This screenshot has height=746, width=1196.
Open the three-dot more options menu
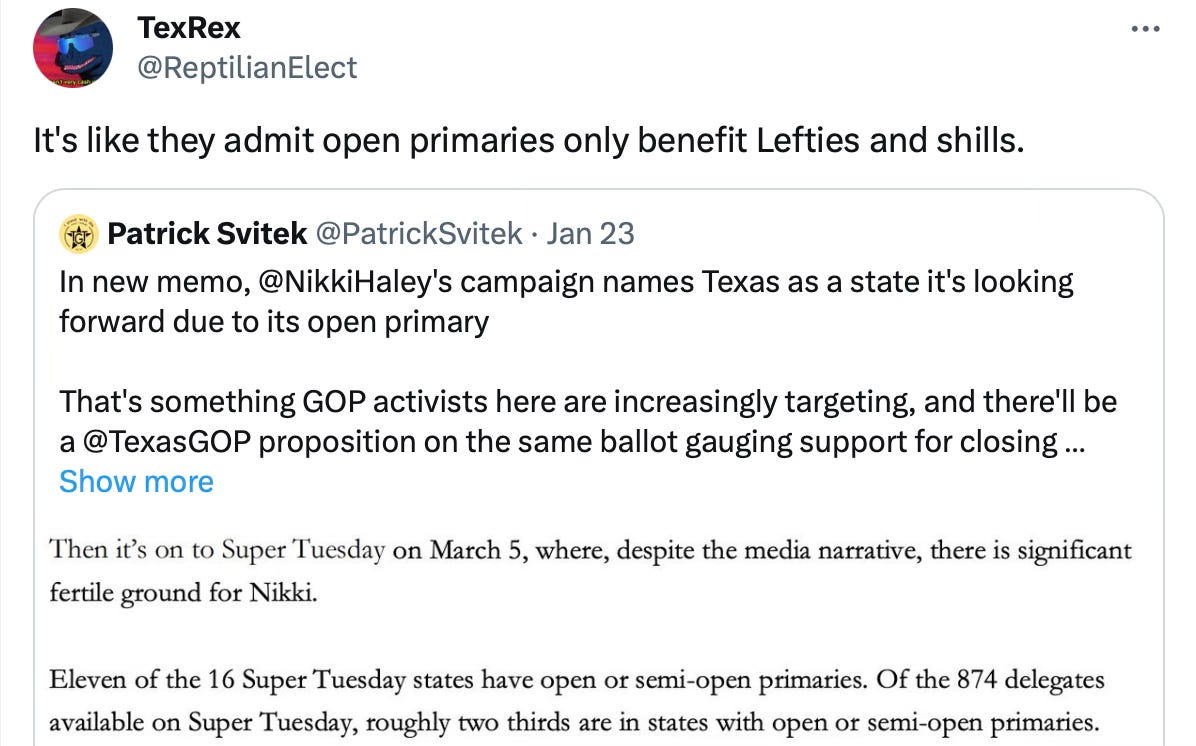tap(1145, 29)
